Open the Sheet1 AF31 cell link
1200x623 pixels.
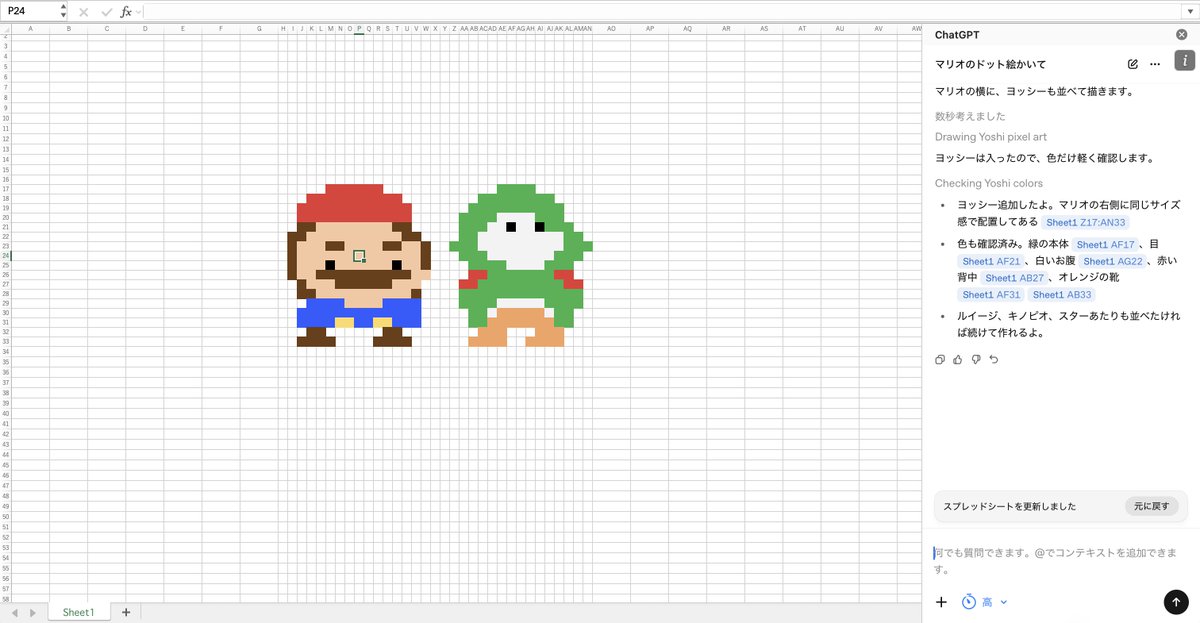991,295
